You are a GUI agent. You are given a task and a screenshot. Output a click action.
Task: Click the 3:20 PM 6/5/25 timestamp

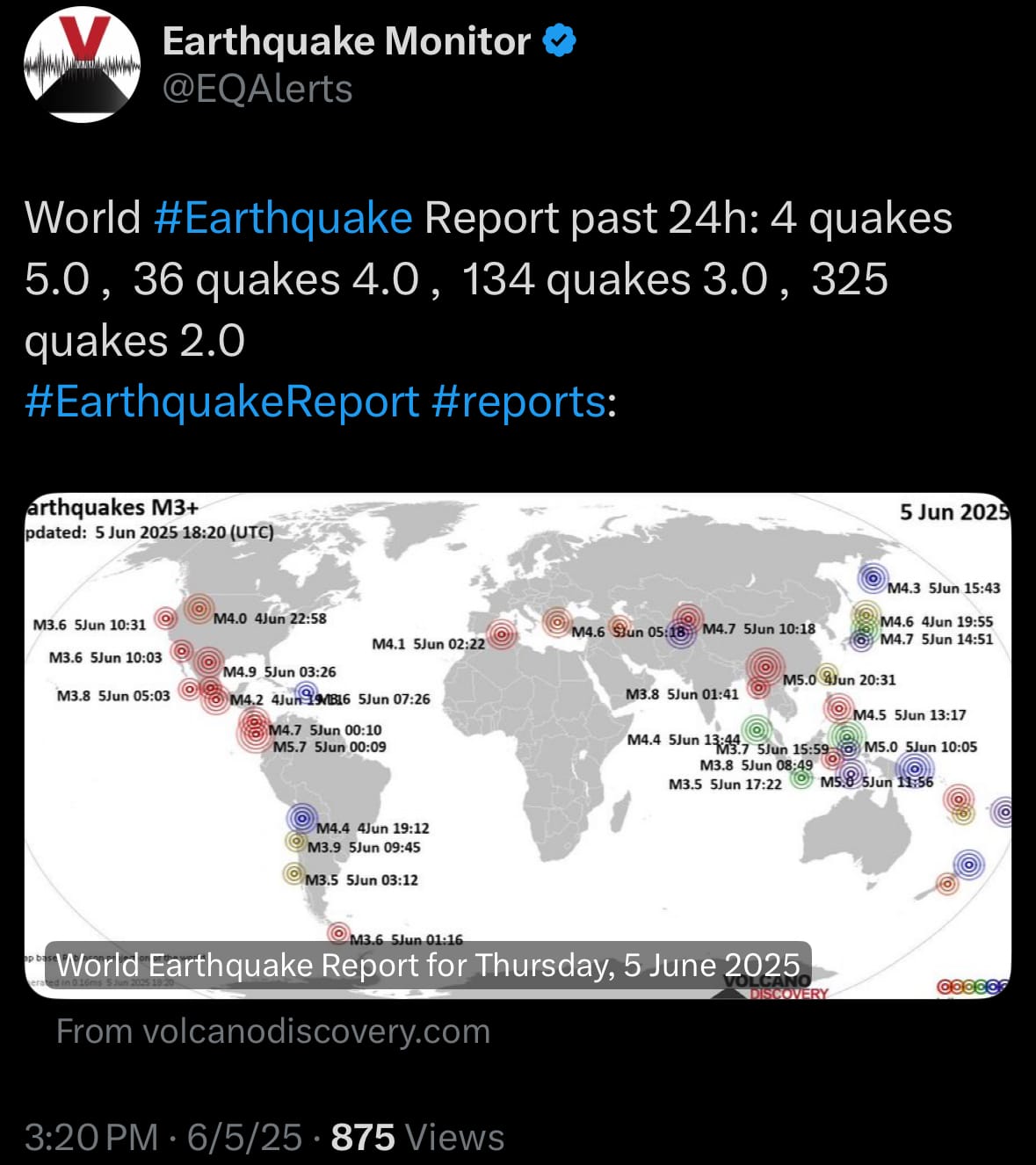163,1137
